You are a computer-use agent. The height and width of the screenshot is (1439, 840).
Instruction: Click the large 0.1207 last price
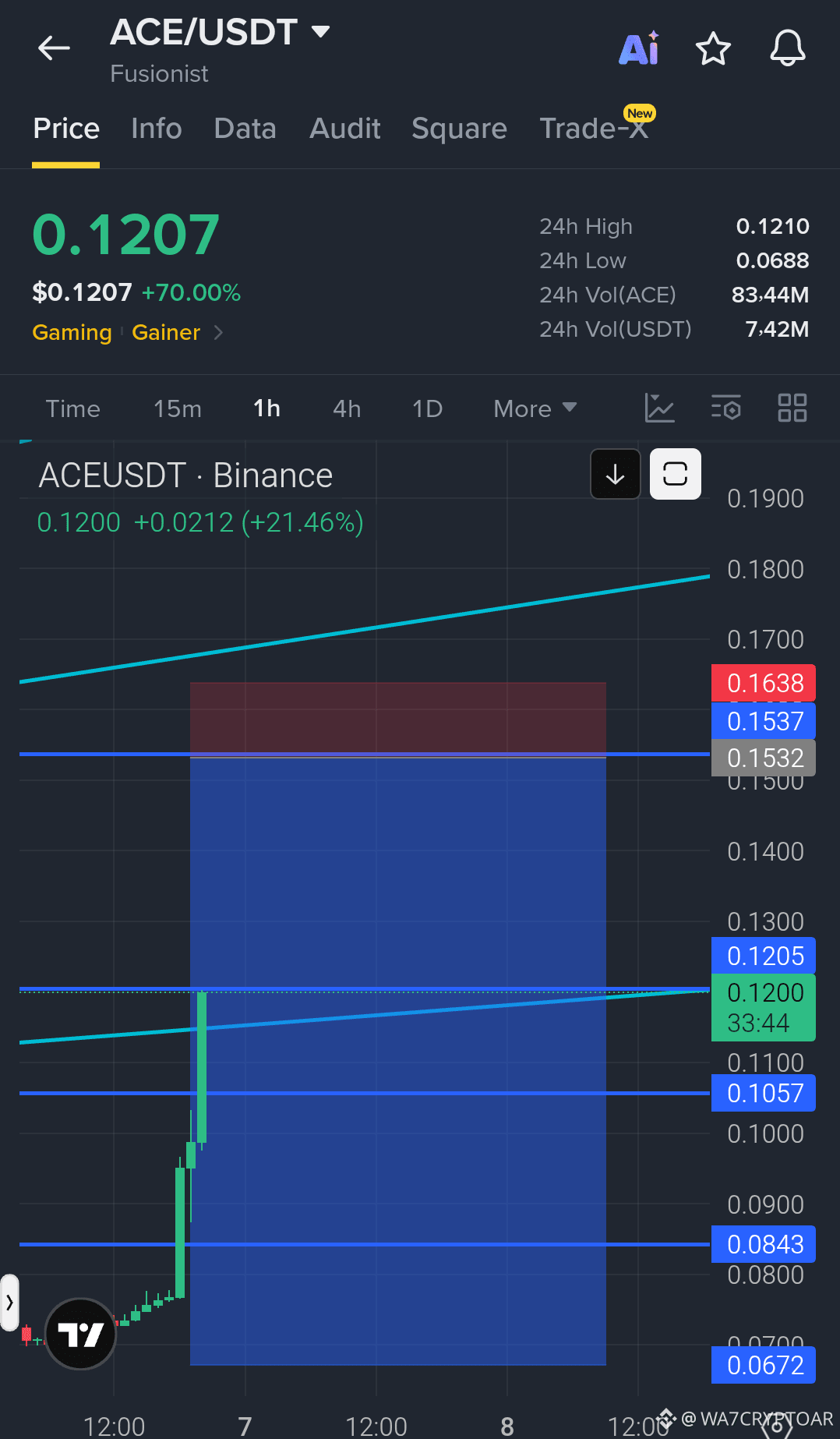coord(126,235)
